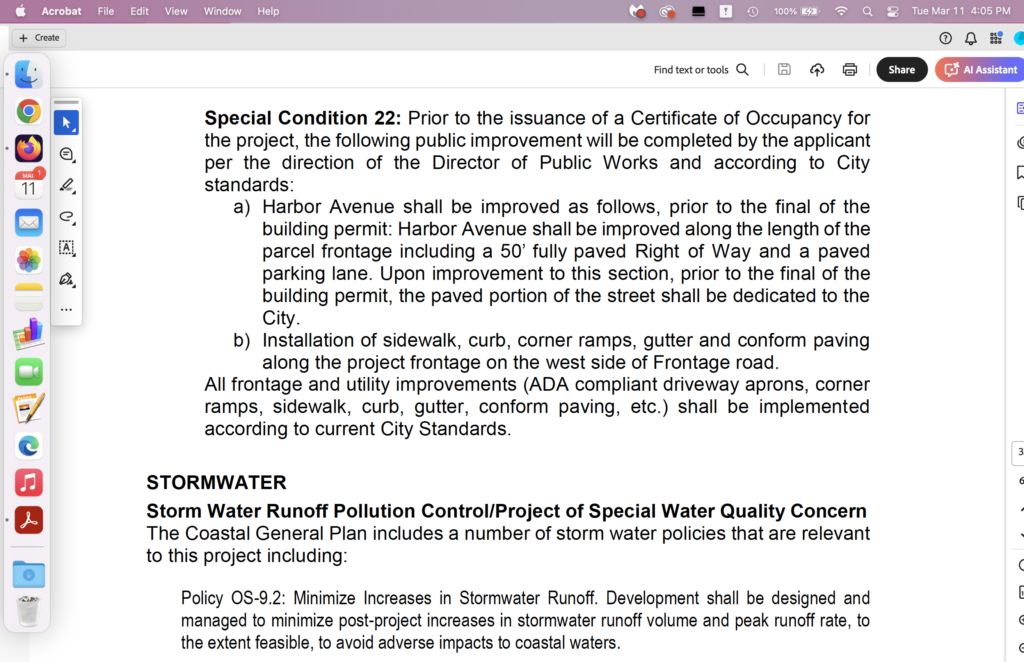
Task: Click the search magnifier in Acrobat toolbar
Action: pos(743,69)
